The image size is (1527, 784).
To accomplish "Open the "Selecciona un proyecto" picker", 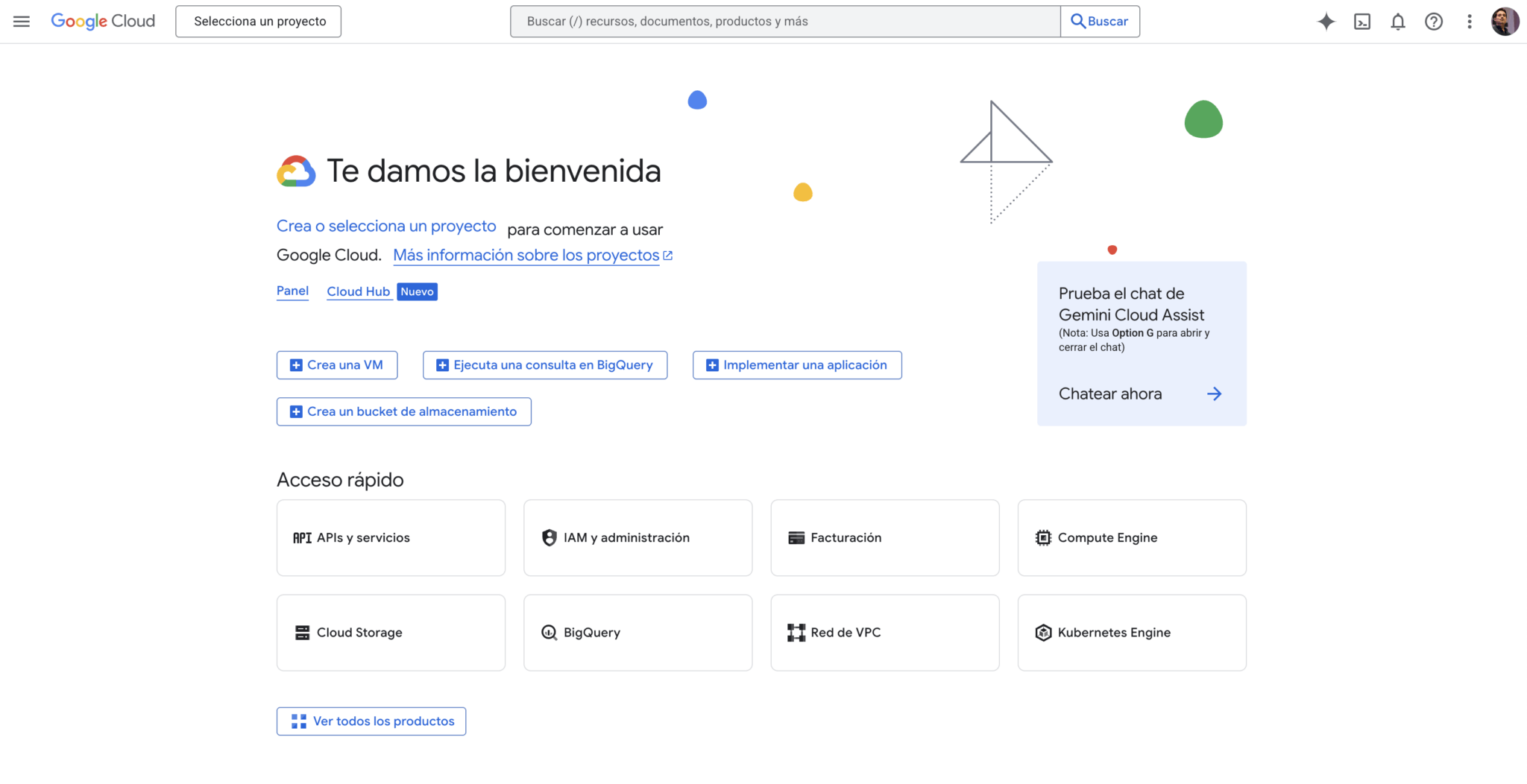I will (x=257, y=21).
